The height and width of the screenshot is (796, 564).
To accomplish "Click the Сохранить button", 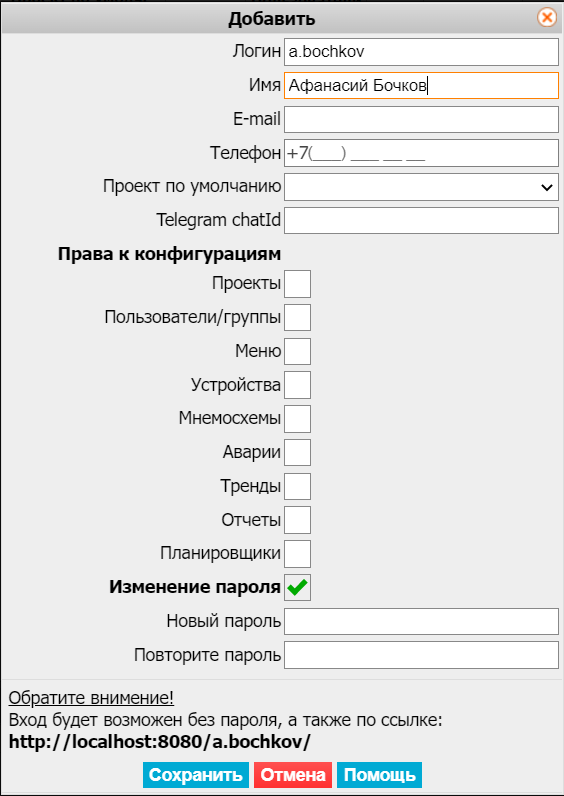I will [196, 775].
